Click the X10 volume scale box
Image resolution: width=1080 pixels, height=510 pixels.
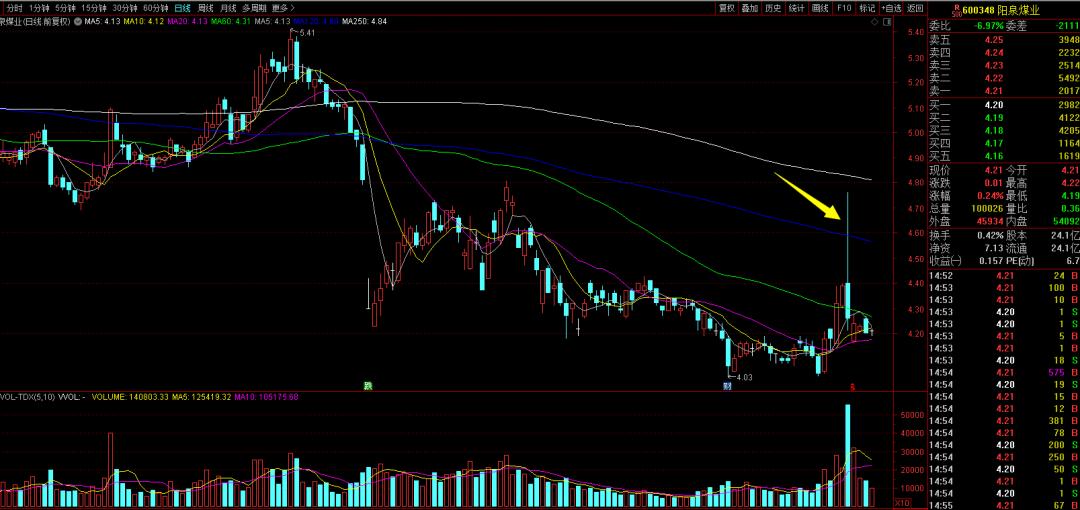[901, 503]
